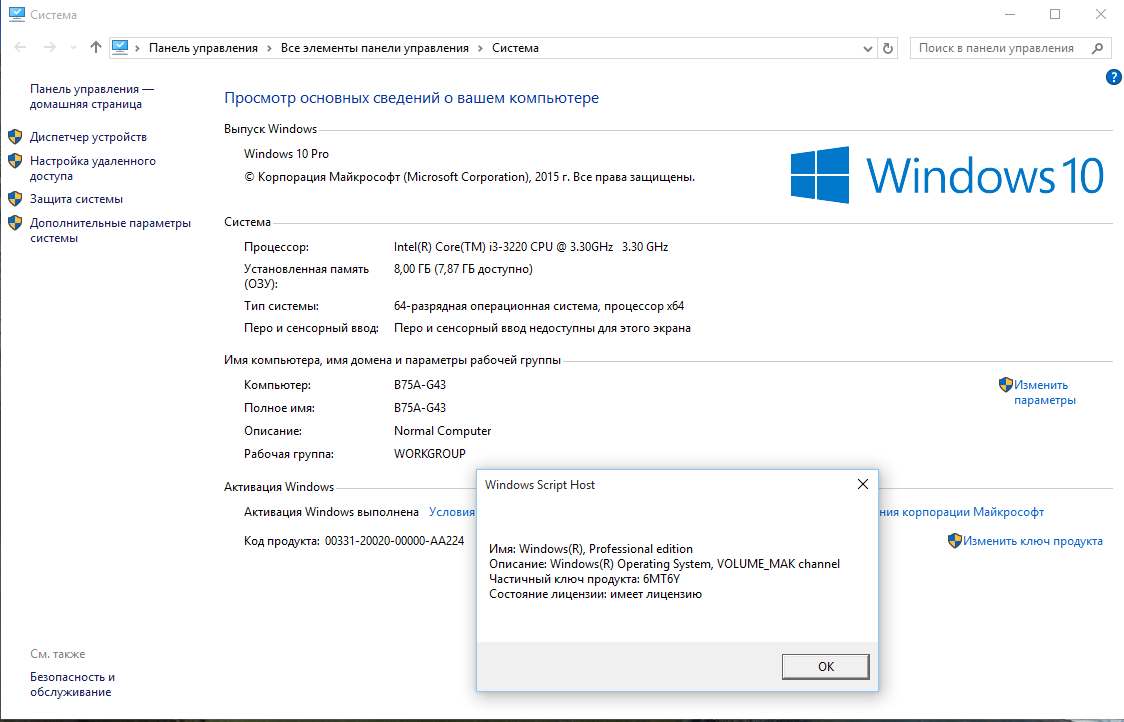Image resolution: width=1124 pixels, height=722 pixels.
Task: Open recent locations dropdown arrow
Action: point(73,48)
